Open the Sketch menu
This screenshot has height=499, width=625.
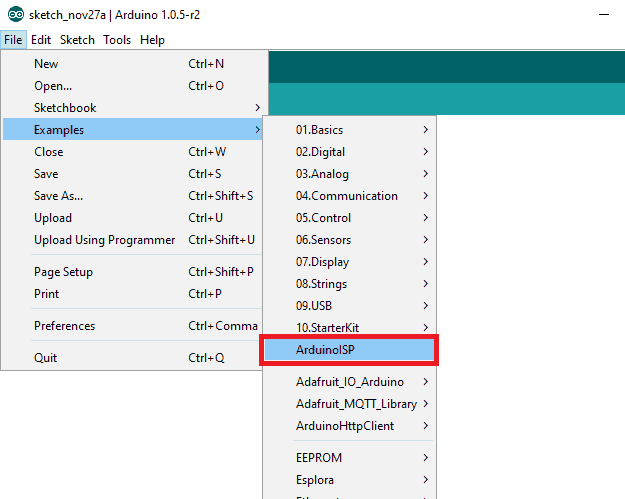(x=77, y=40)
